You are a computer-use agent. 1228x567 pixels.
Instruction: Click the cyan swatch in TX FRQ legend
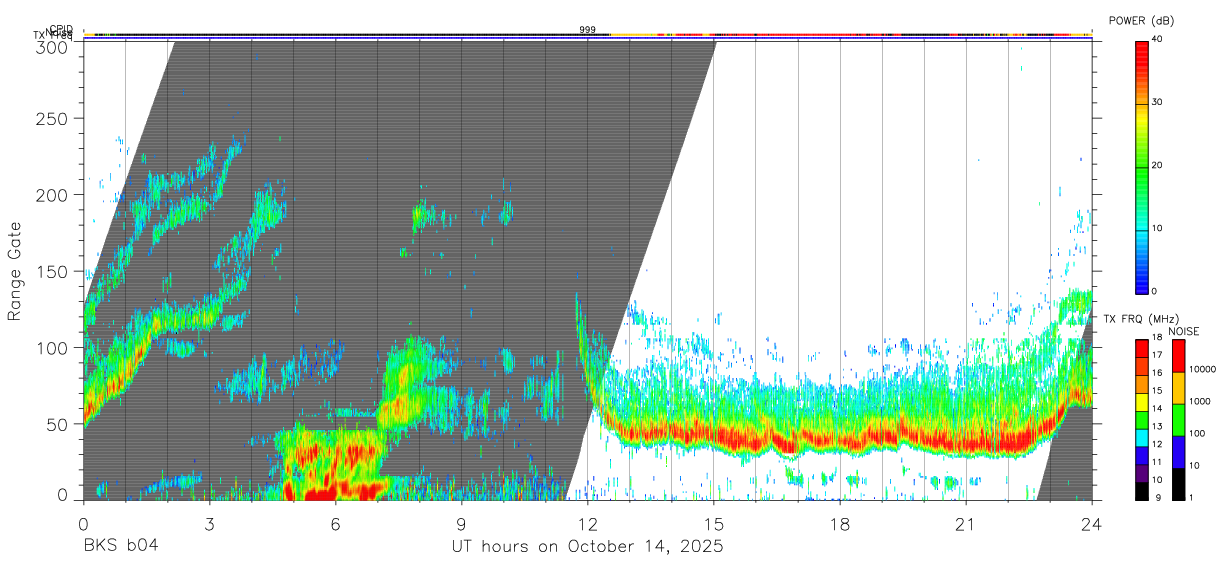click(1141, 439)
